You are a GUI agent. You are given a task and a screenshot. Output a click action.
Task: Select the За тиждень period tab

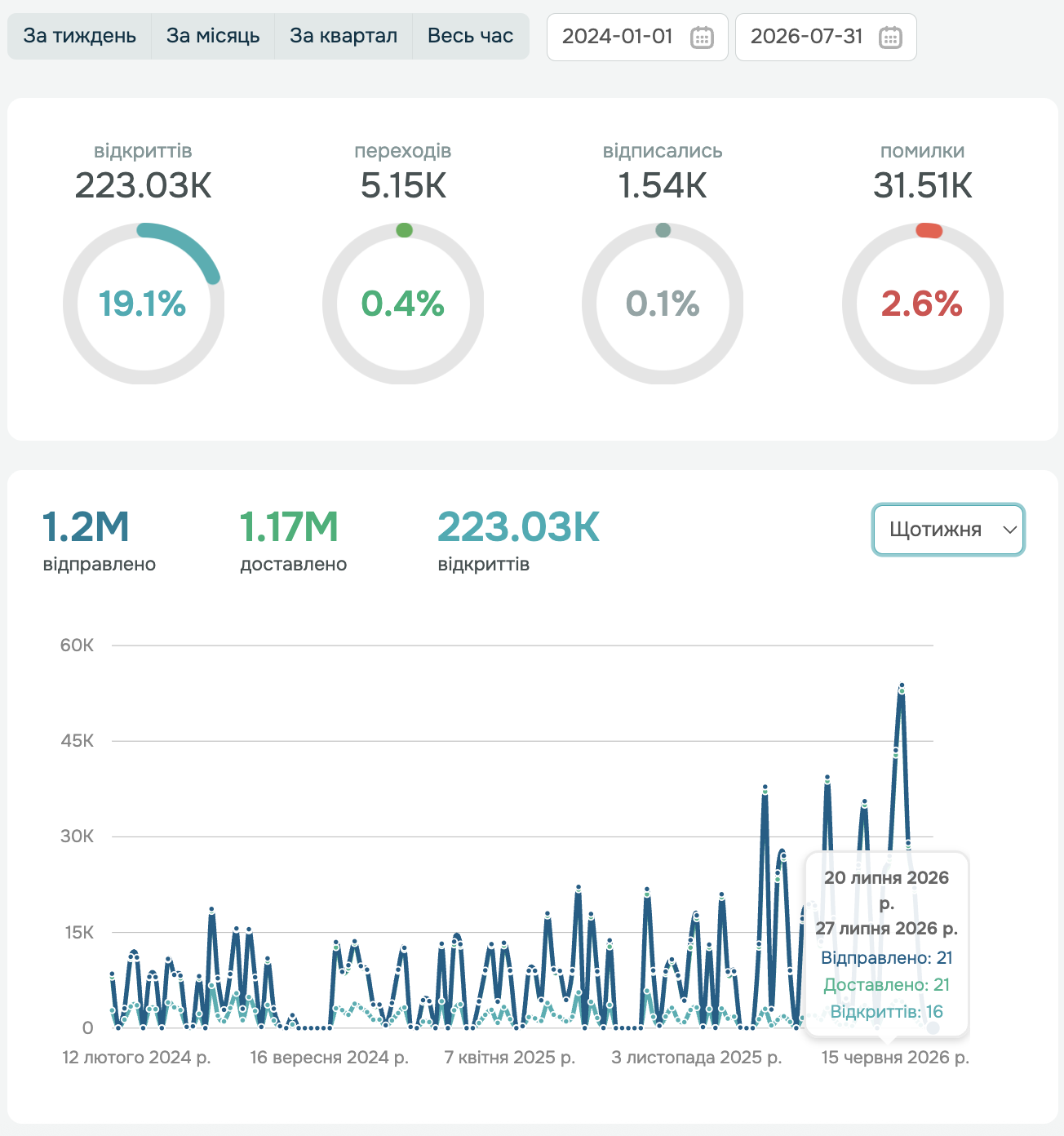(x=79, y=36)
